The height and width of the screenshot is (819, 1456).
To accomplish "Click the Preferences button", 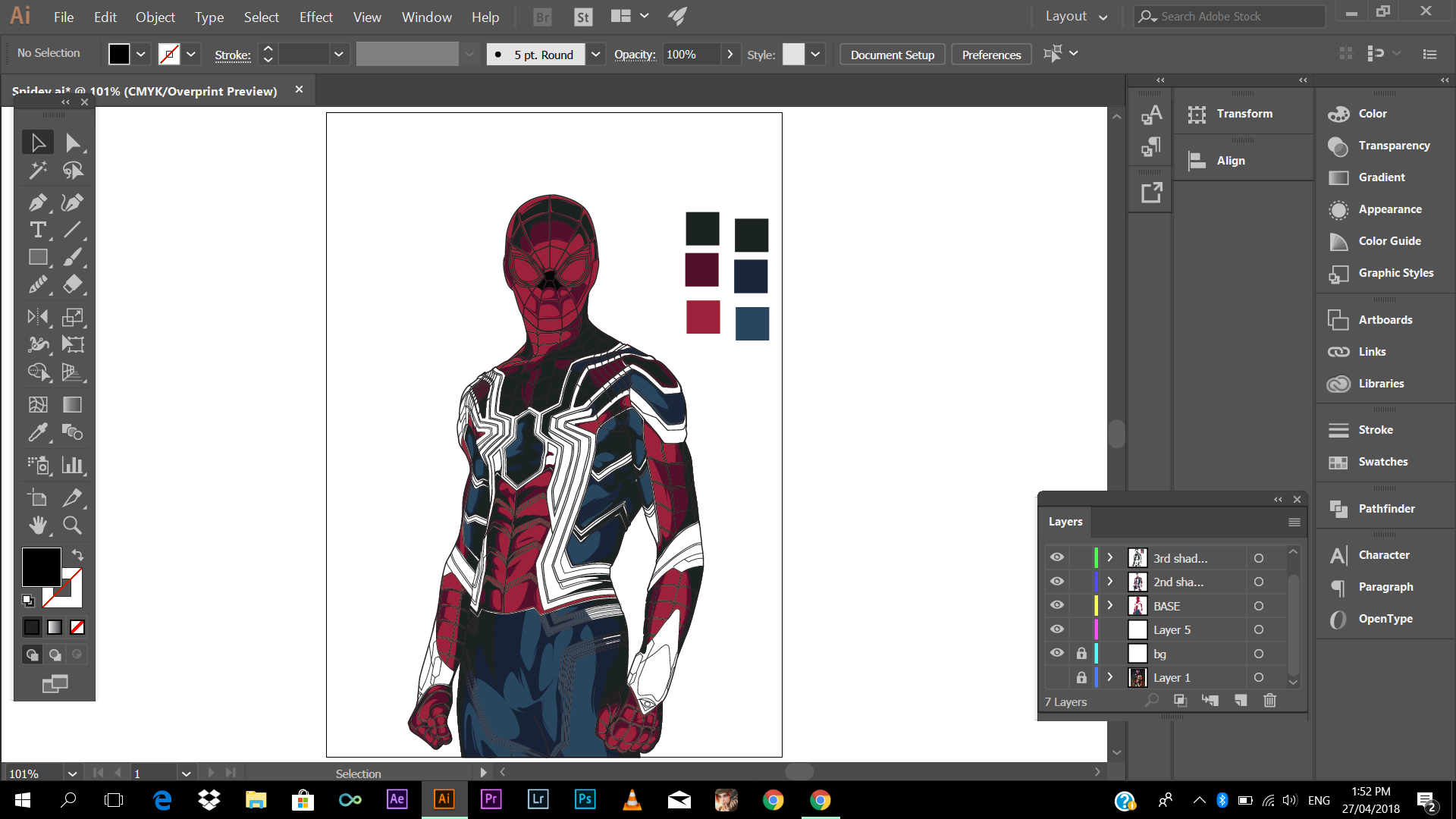I will pos(991,55).
